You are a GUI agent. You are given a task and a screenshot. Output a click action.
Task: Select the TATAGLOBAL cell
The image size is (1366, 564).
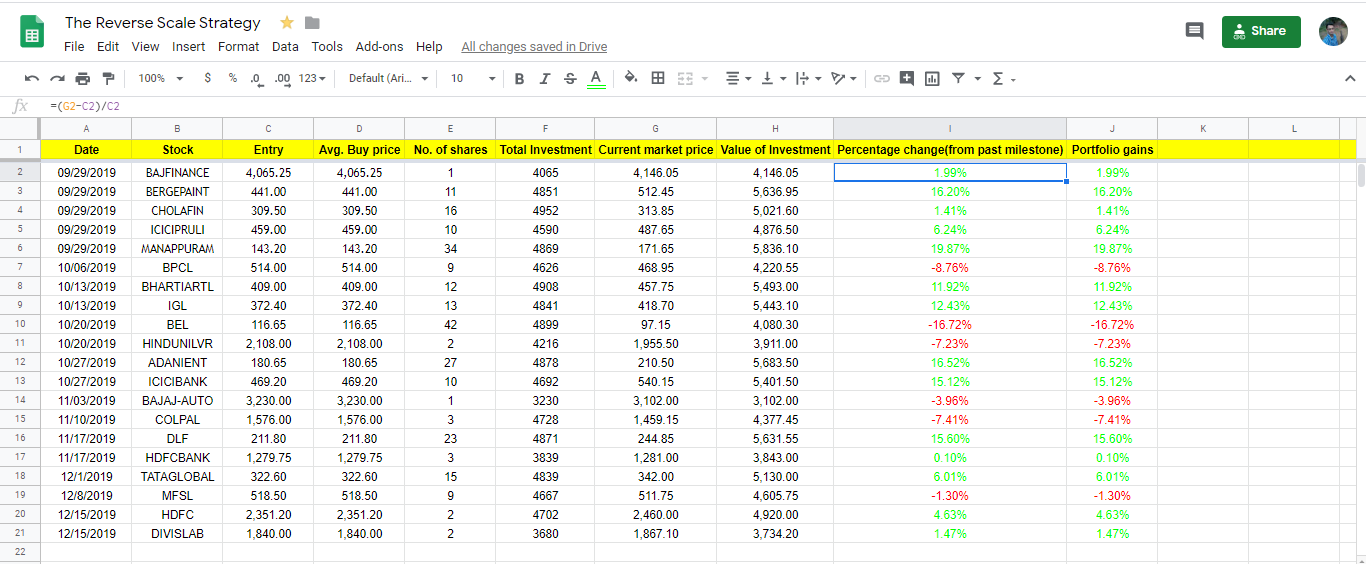click(x=177, y=477)
